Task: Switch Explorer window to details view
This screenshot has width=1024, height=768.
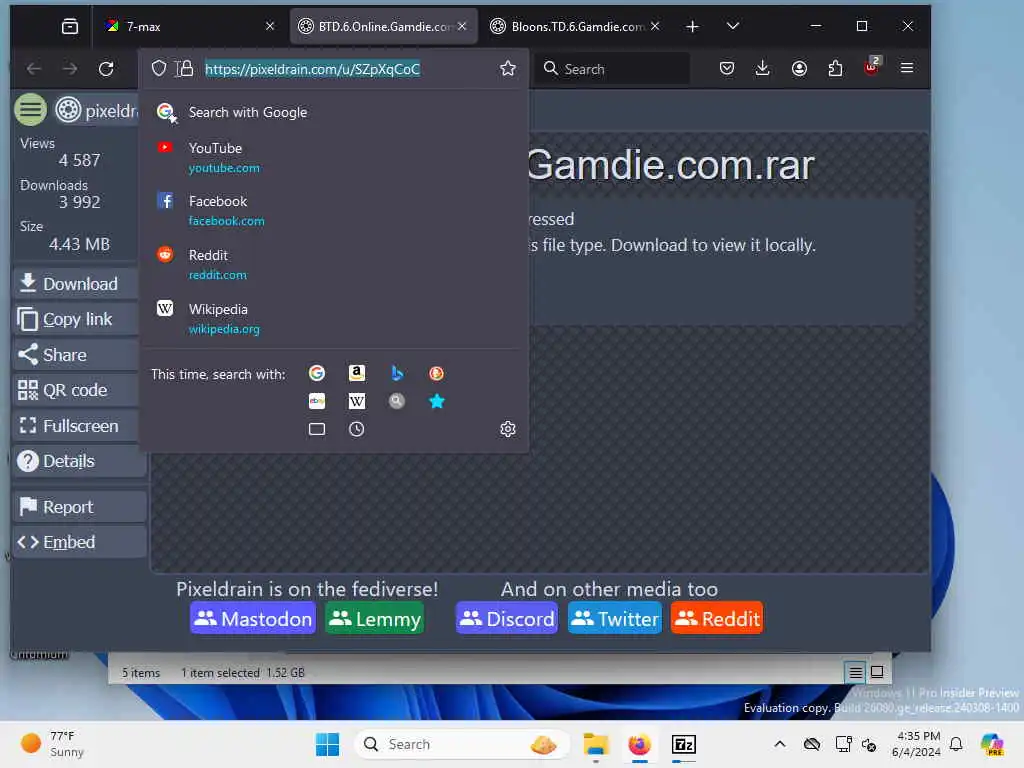Action: (x=855, y=672)
